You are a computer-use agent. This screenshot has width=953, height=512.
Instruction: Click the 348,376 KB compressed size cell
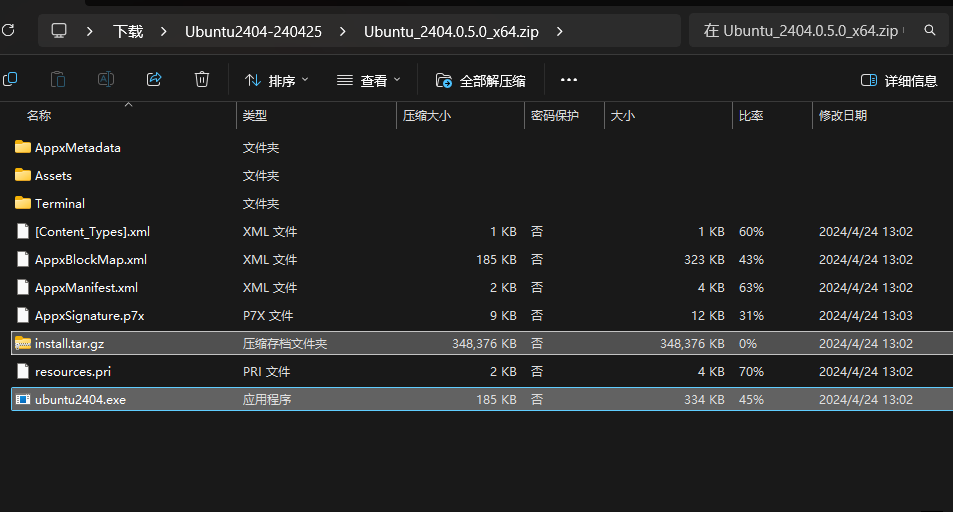484,344
